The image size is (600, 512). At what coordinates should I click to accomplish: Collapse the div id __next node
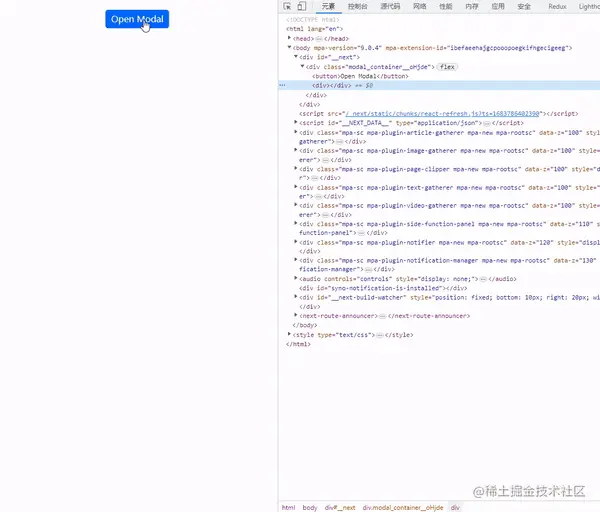click(x=296, y=57)
